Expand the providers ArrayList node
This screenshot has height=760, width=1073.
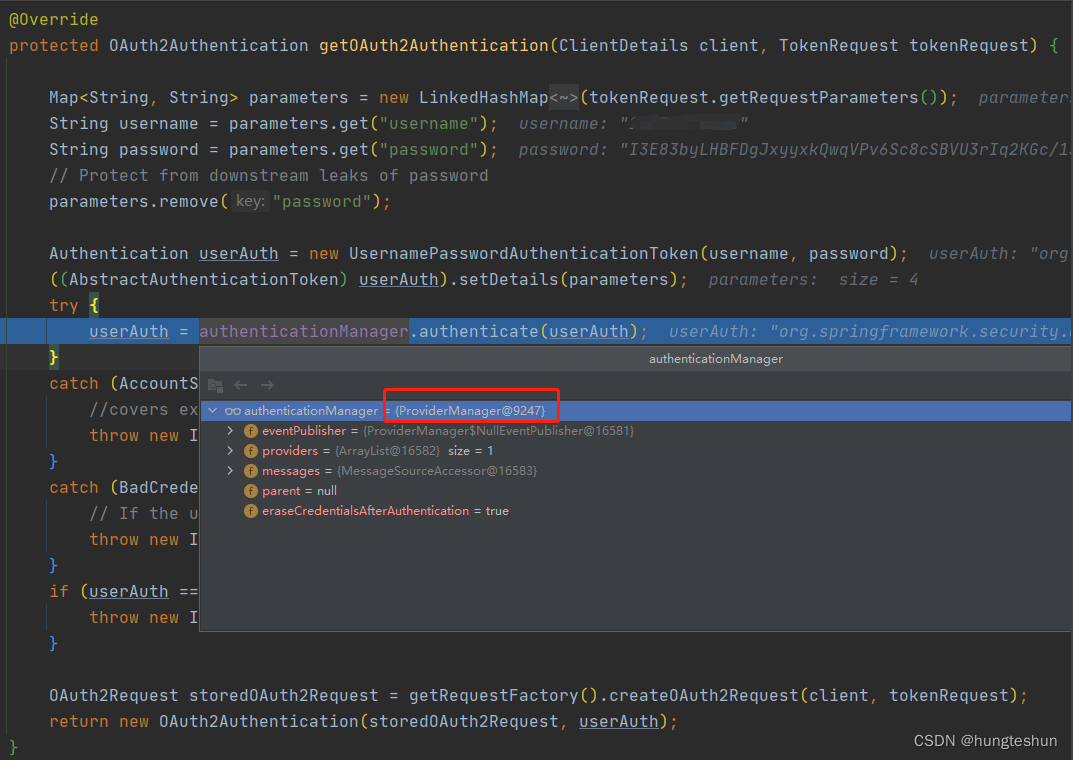click(229, 450)
